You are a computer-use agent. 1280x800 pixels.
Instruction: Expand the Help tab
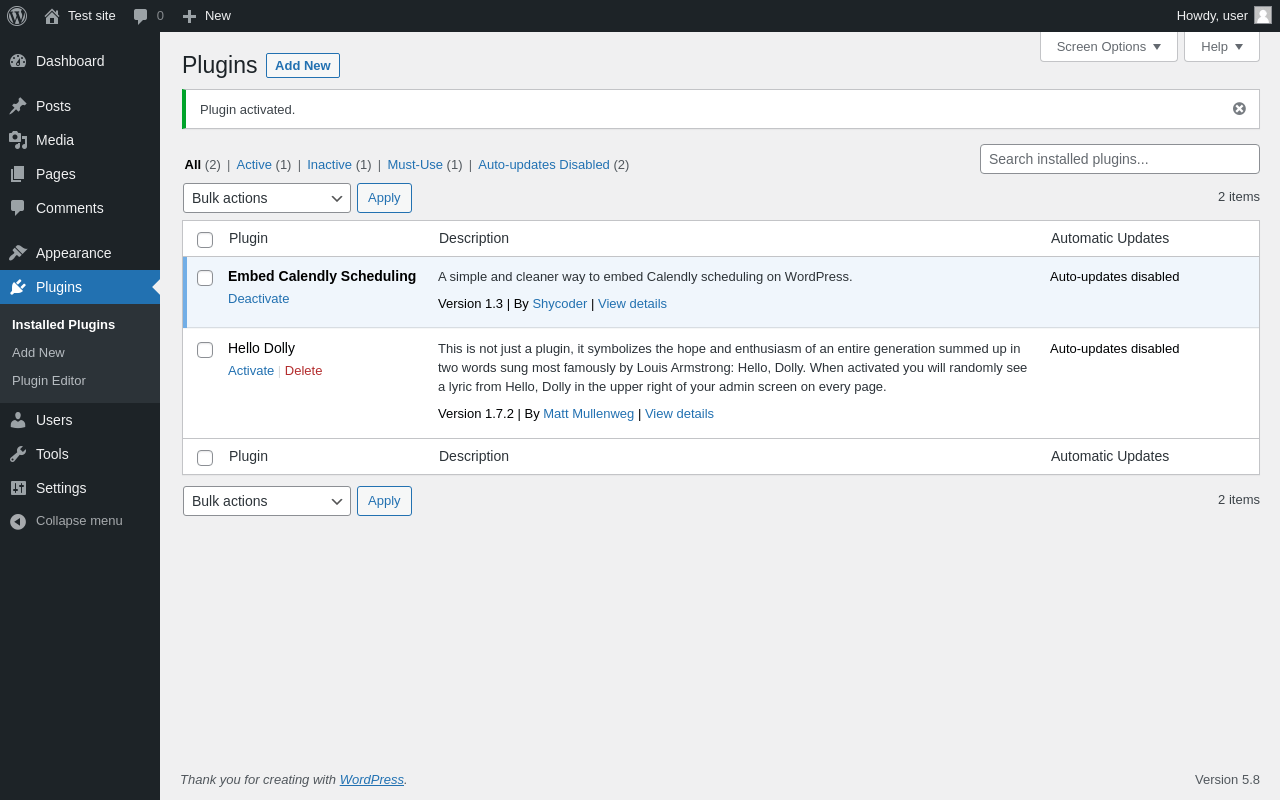1221,46
